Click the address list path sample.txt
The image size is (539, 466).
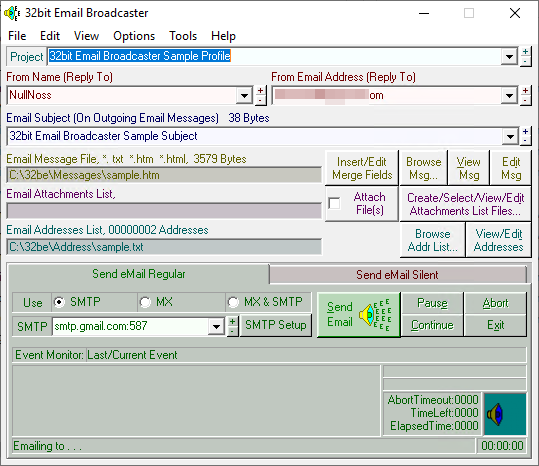(x=164, y=247)
